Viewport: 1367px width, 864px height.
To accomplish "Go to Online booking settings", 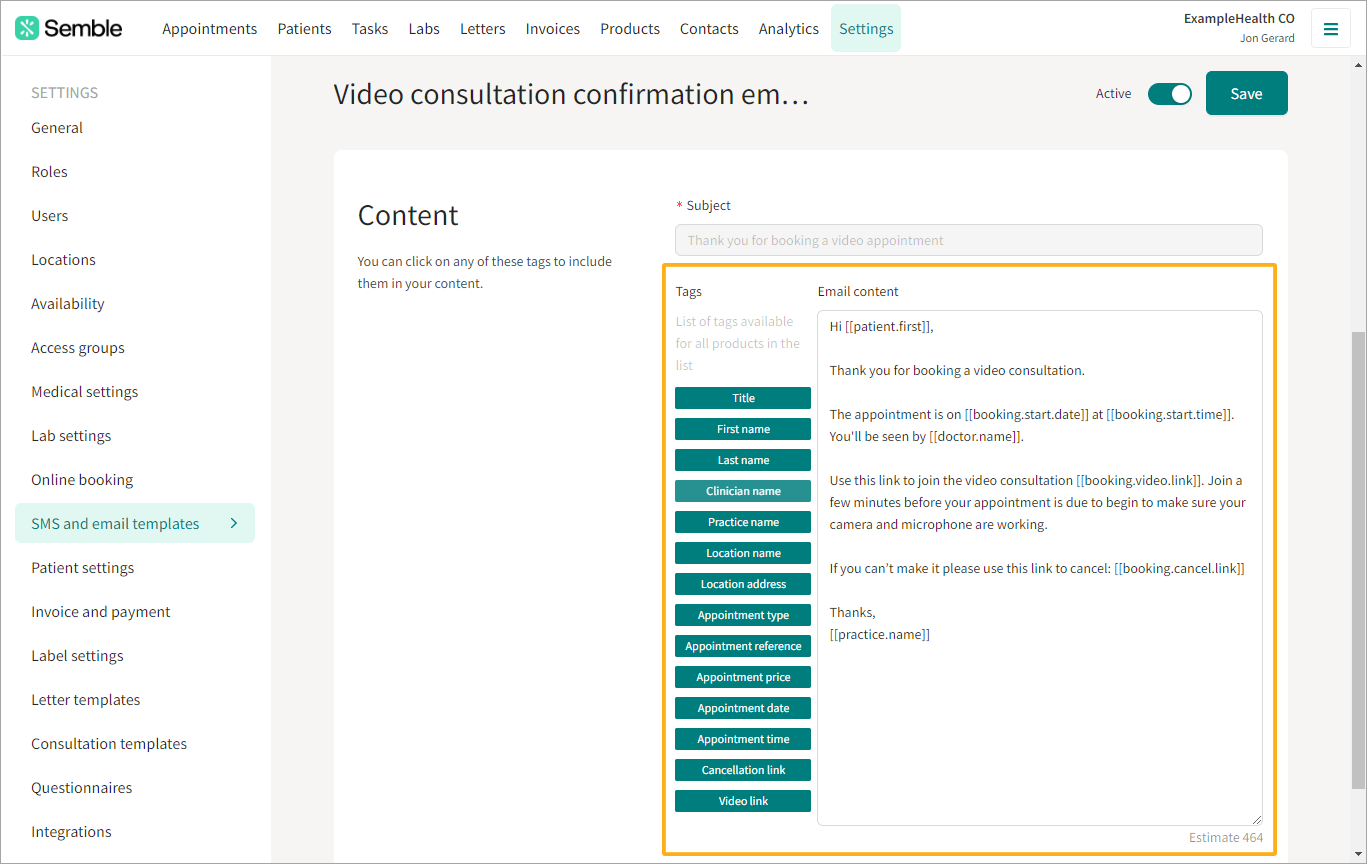I will [x=82, y=480].
